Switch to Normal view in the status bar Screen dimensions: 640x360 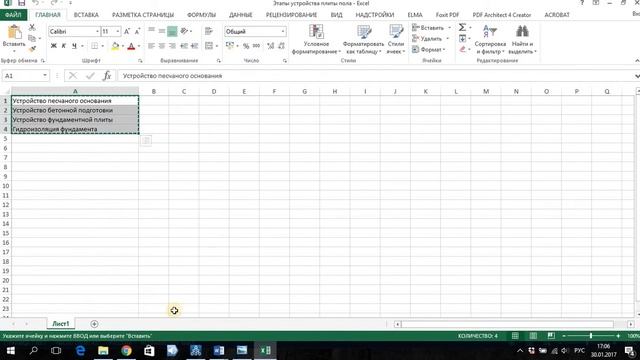click(515, 336)
